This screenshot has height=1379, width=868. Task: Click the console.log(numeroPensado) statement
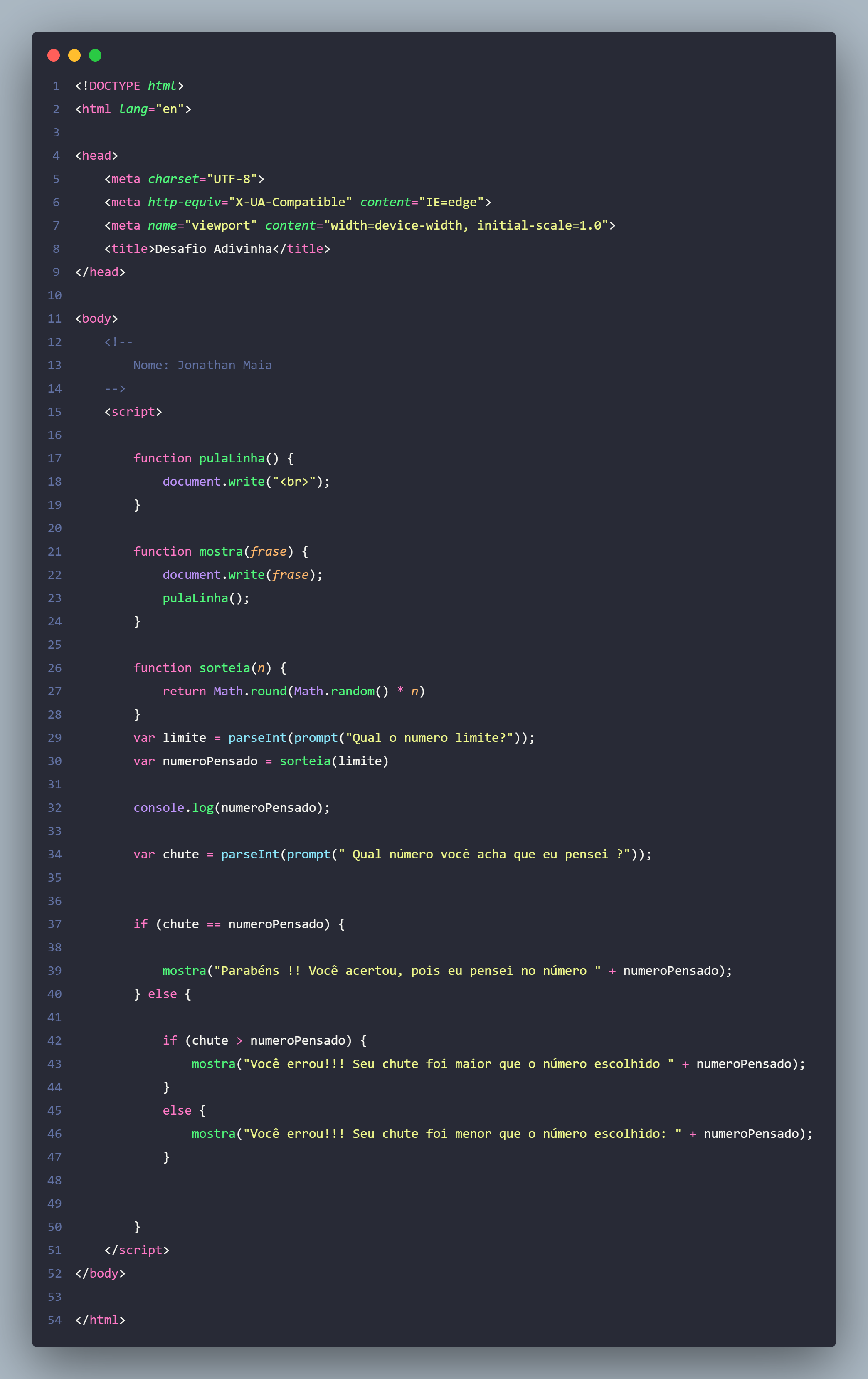(232, 808)
